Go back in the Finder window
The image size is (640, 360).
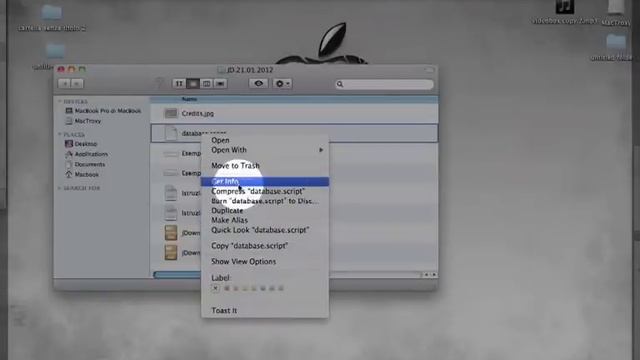[64, 84]
